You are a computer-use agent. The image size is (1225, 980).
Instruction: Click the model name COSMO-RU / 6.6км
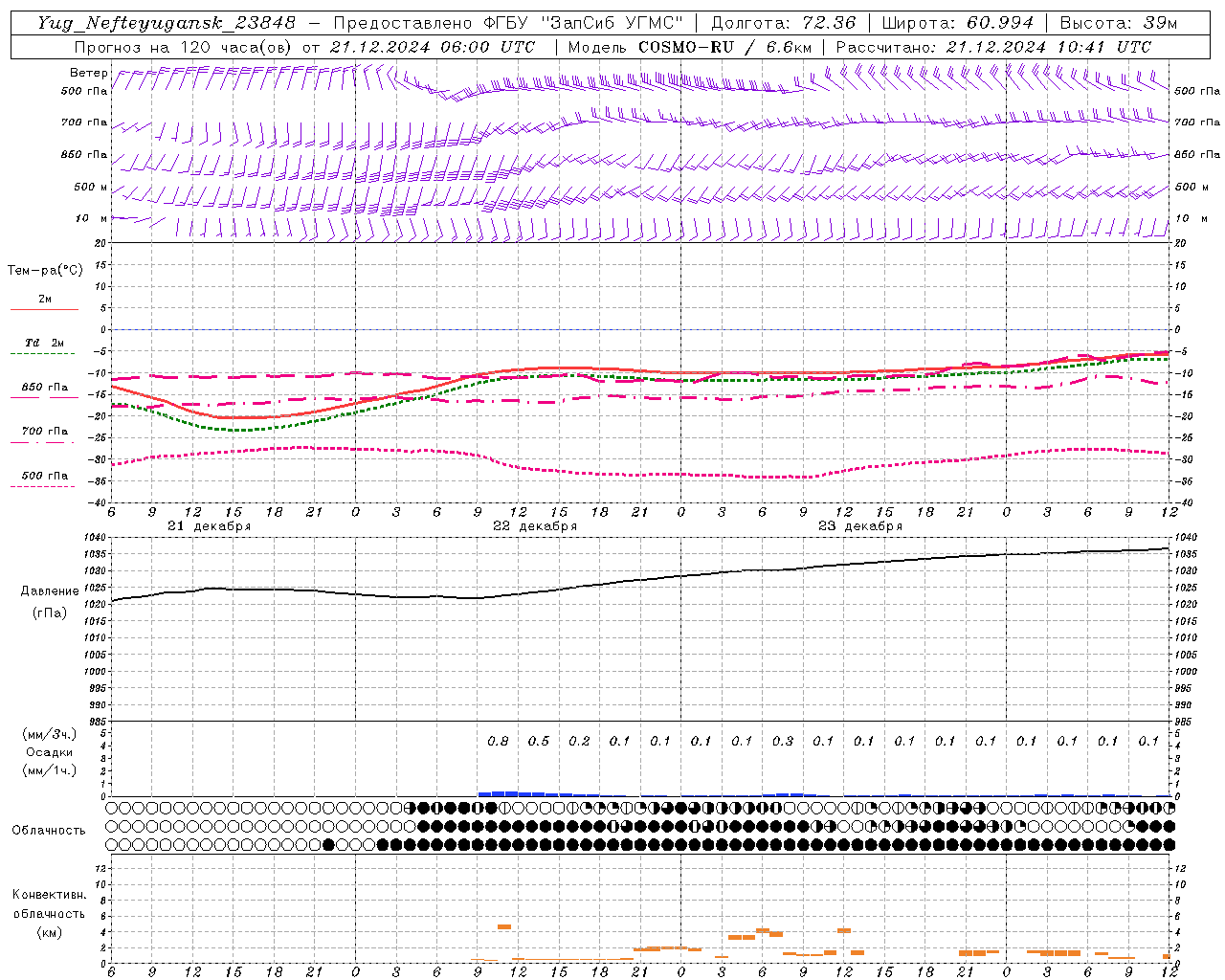[725, 47]
